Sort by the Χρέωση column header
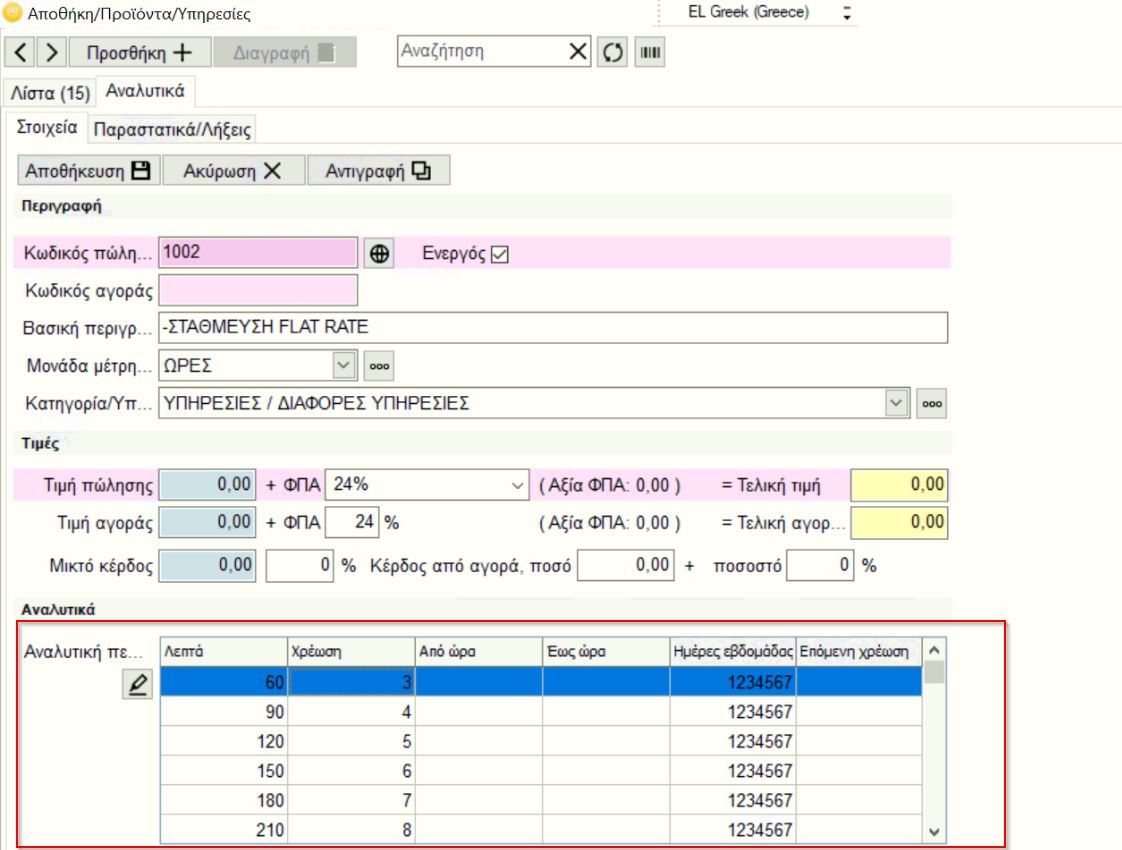The width and height of the screenshot is (1122, 850). pos(351,652)
